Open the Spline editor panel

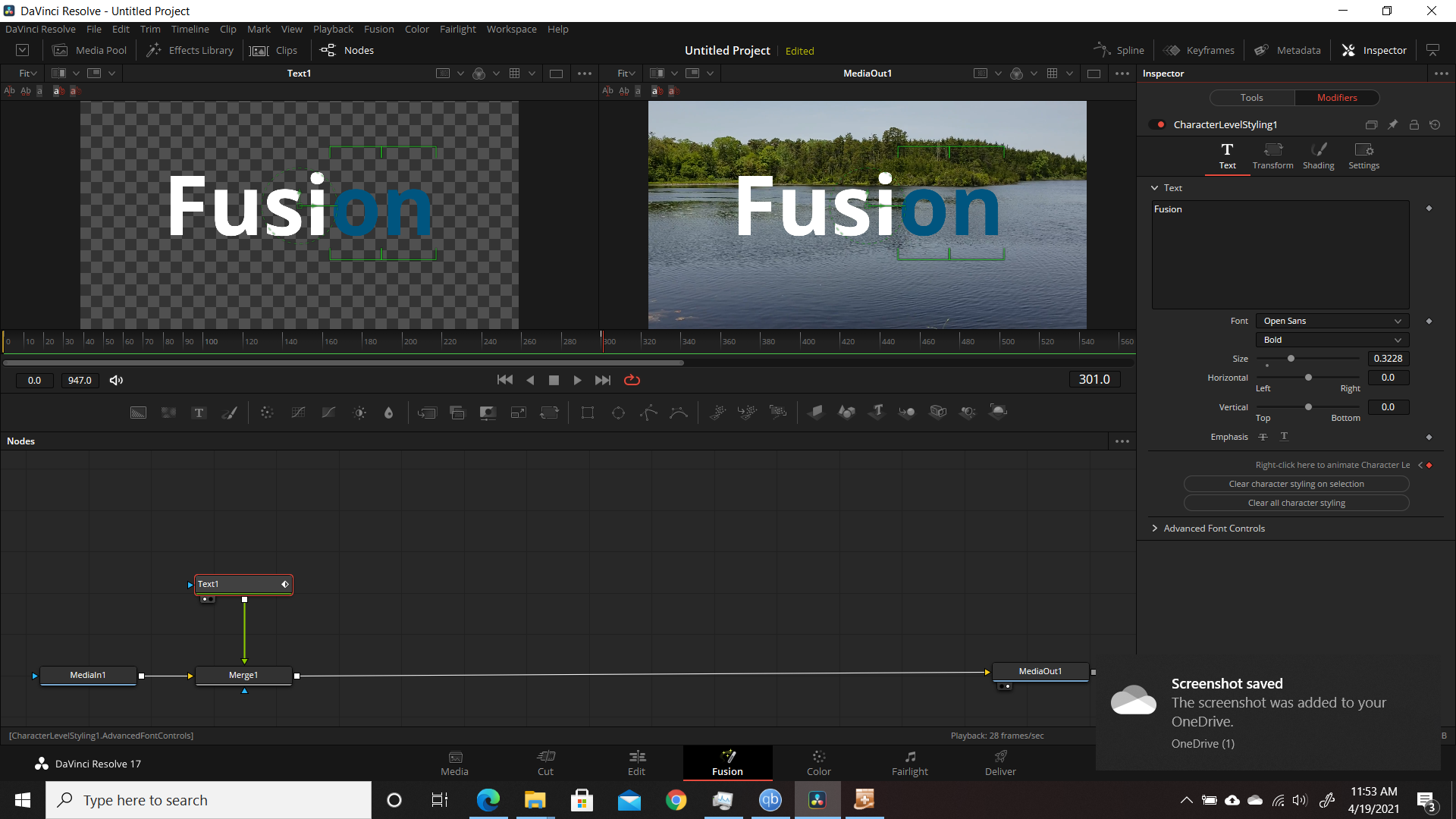click(1119, 50)
